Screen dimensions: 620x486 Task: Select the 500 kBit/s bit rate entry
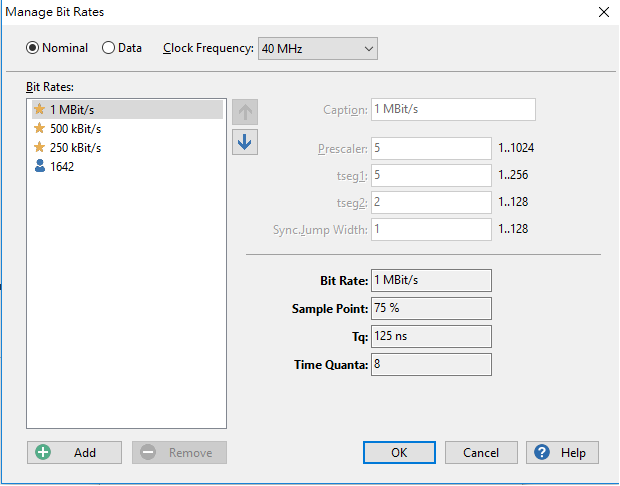[x=127, y=129]
